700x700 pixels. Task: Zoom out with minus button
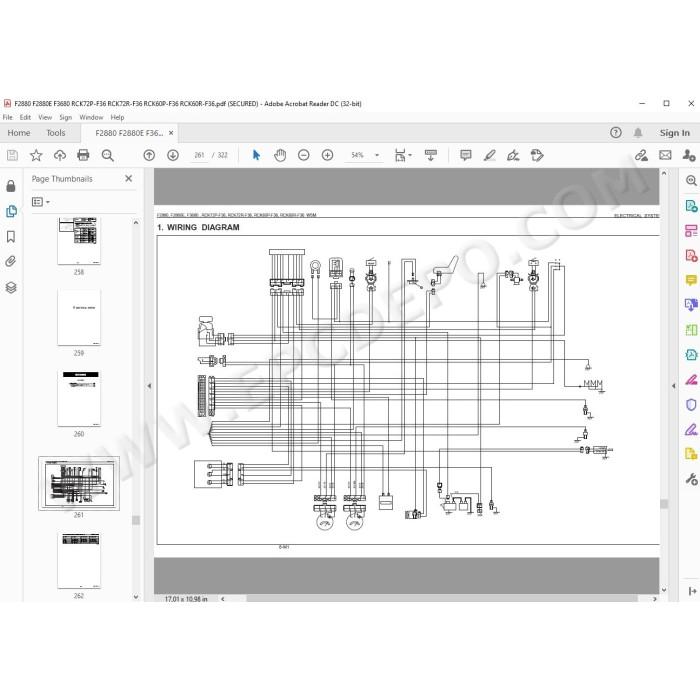[304, 155]
